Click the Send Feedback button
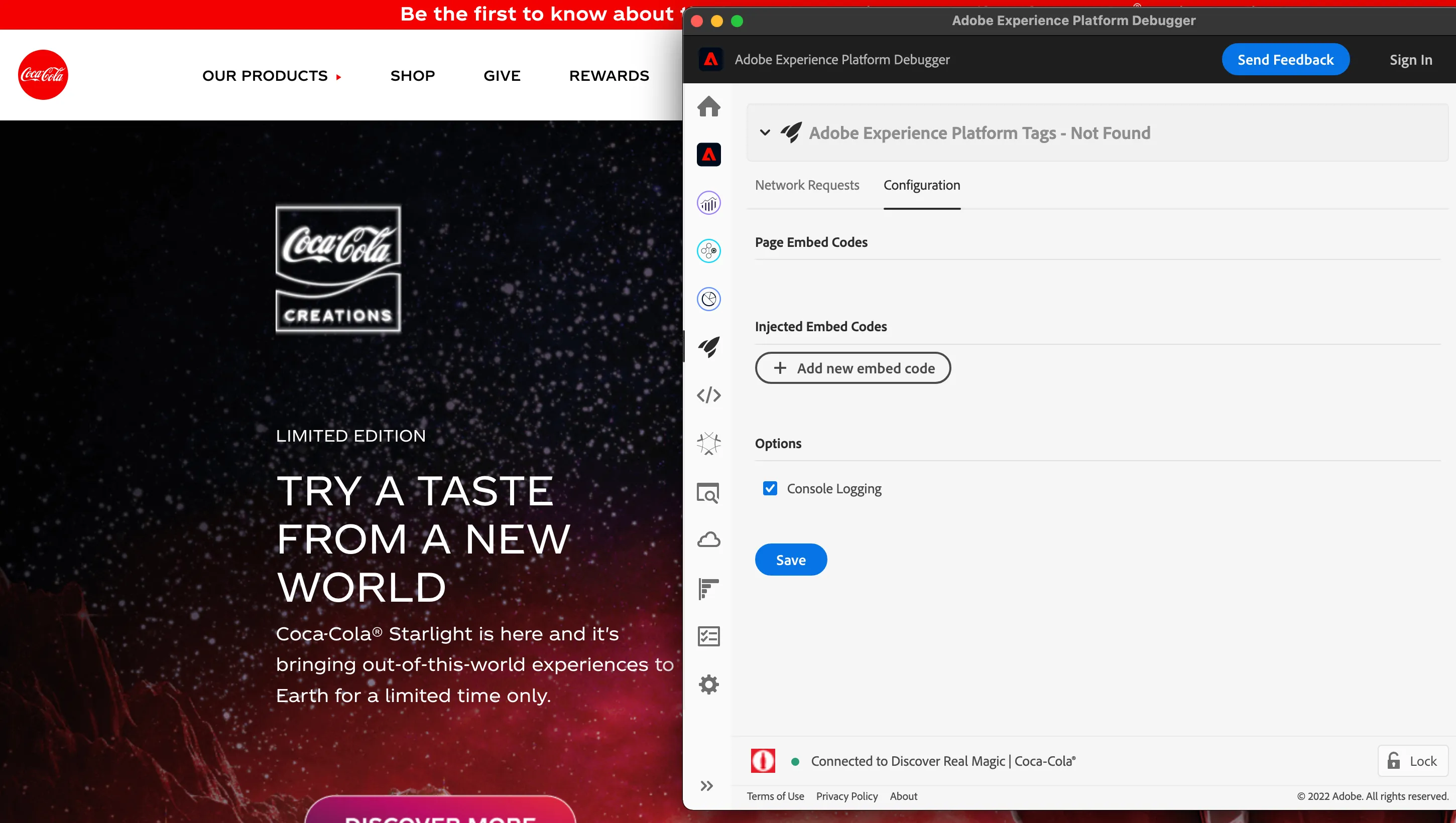This screenshot has width=1456, height=823. click(x=1285, y=59)
